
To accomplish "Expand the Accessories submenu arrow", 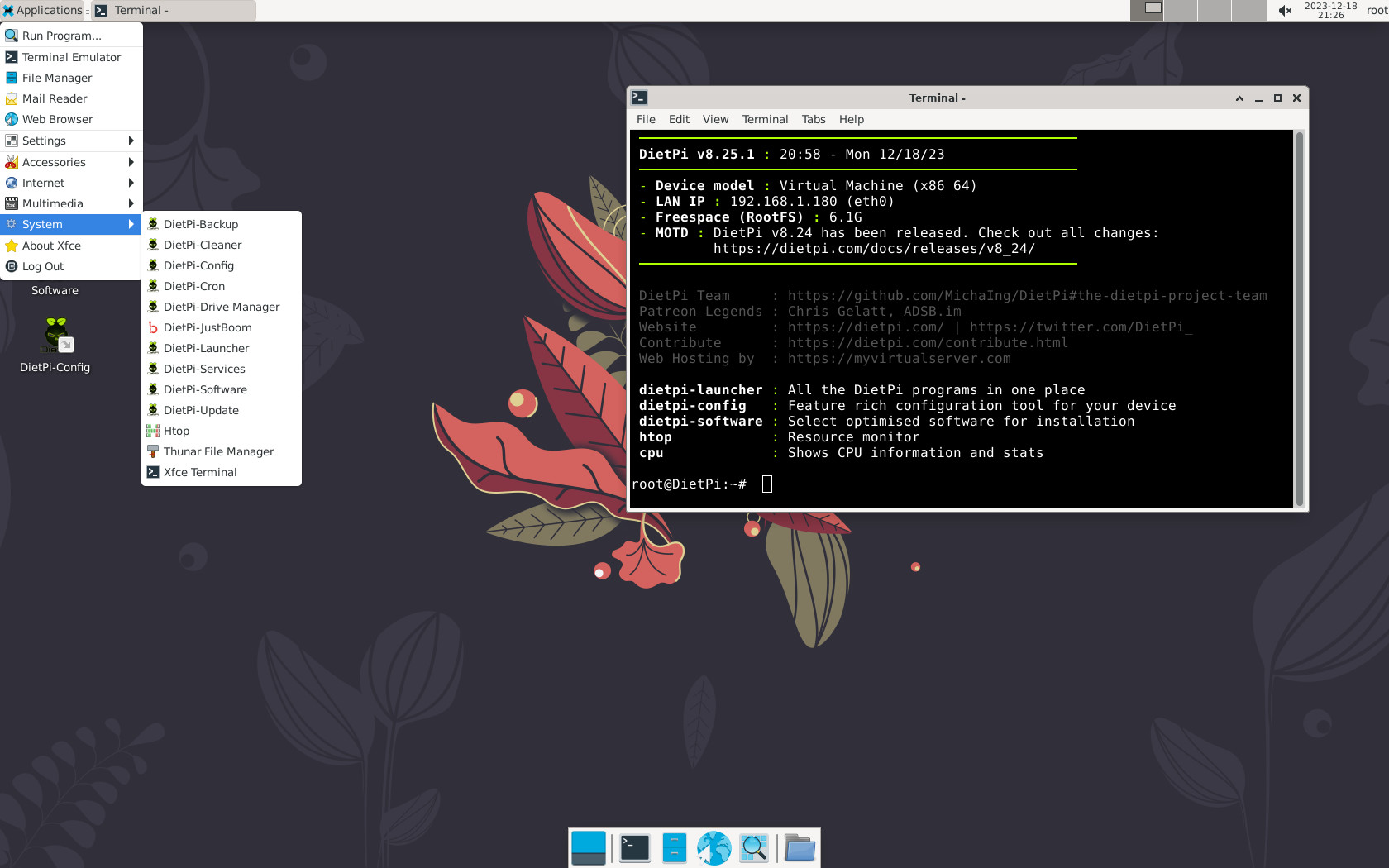I will [x=131, y=162].
